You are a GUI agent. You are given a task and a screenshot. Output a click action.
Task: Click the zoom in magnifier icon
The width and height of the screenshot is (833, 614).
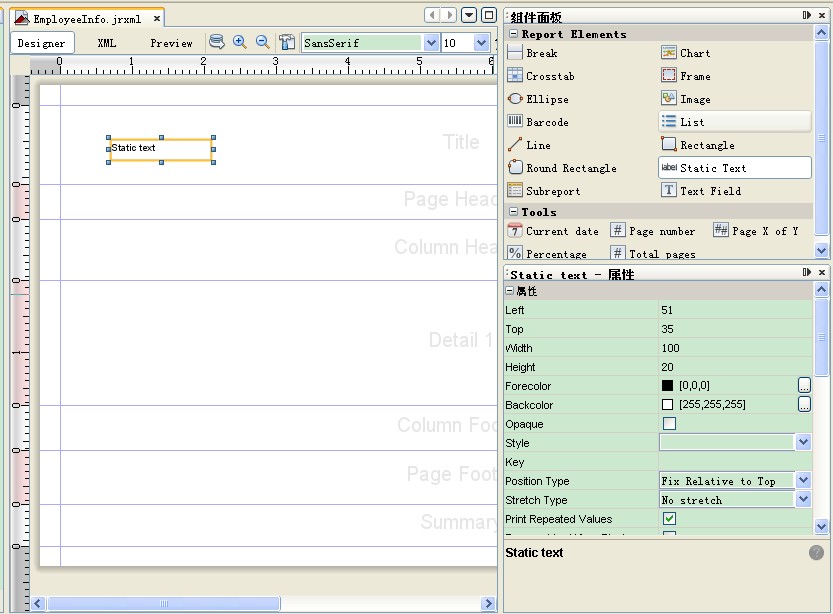240,42
